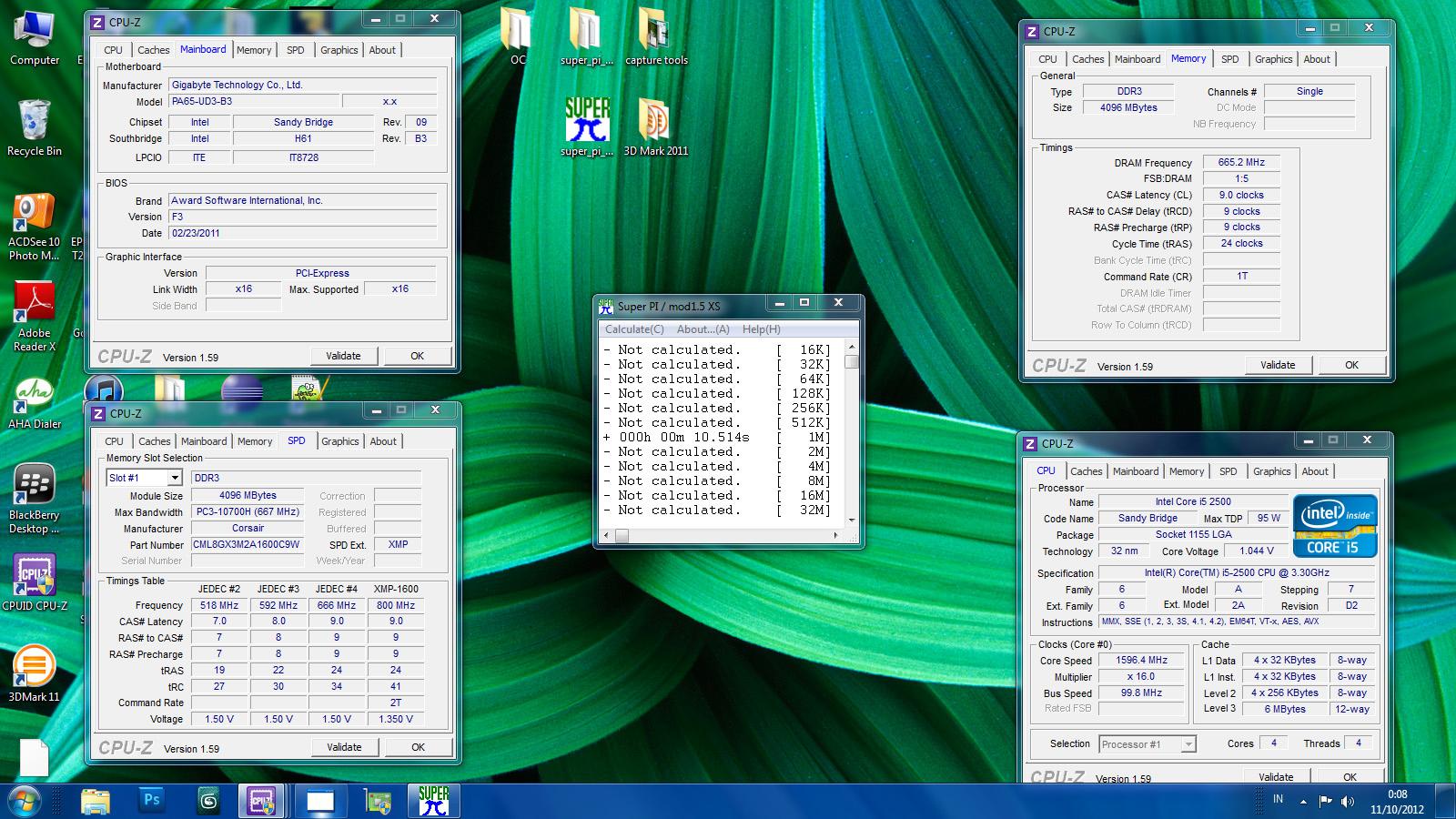Select the 3DMark 11 desktop shortcut
This screenshot has width=1456, height=819.
click(x=35, y=674)
